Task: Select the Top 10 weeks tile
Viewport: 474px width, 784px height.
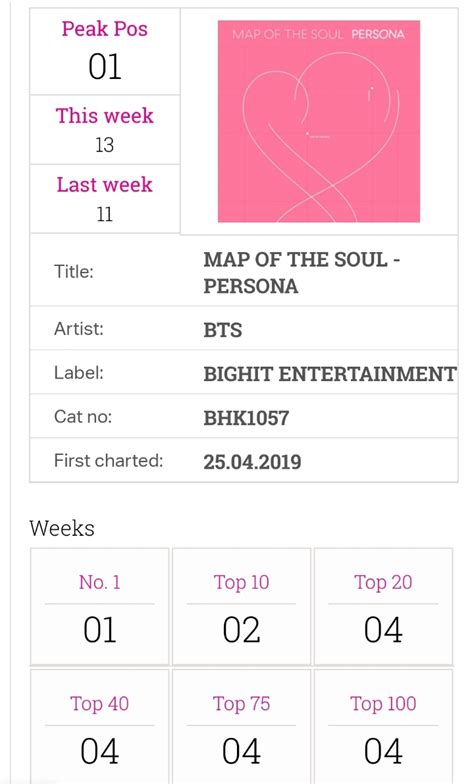Action: point(242,606)
